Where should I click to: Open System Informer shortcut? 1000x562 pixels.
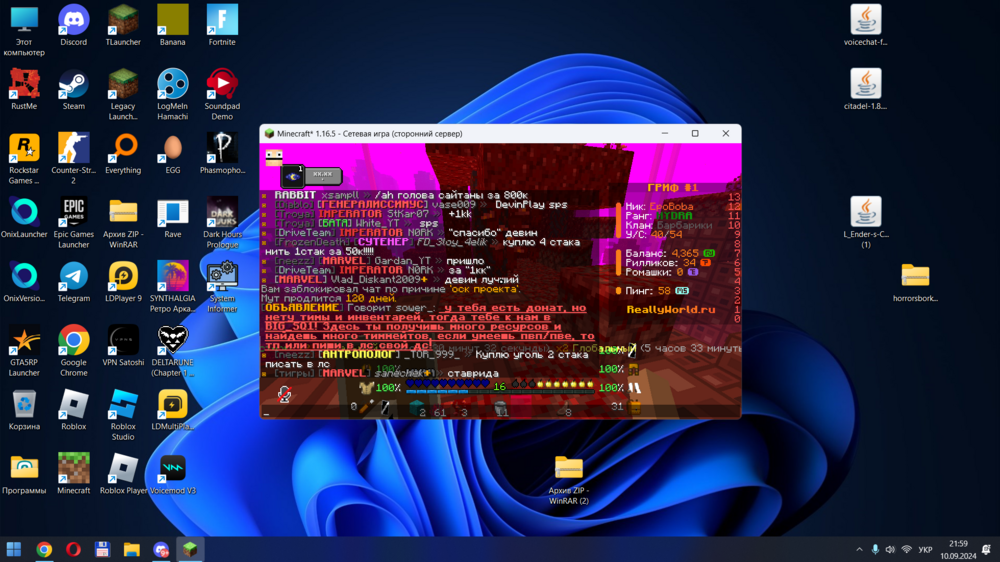pyautogui.click(x=222, y=287)
